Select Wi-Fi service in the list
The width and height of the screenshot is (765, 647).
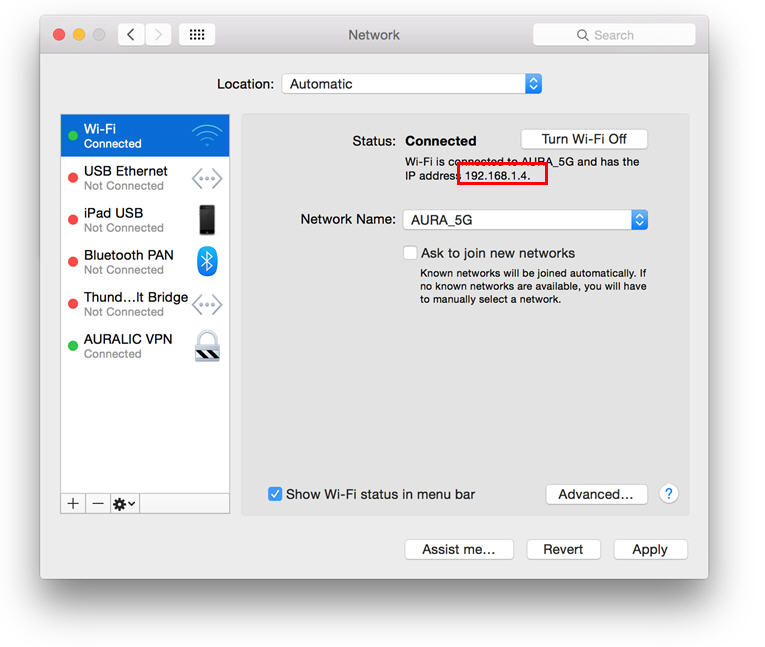pyautogui.click(x=145, y=136)
